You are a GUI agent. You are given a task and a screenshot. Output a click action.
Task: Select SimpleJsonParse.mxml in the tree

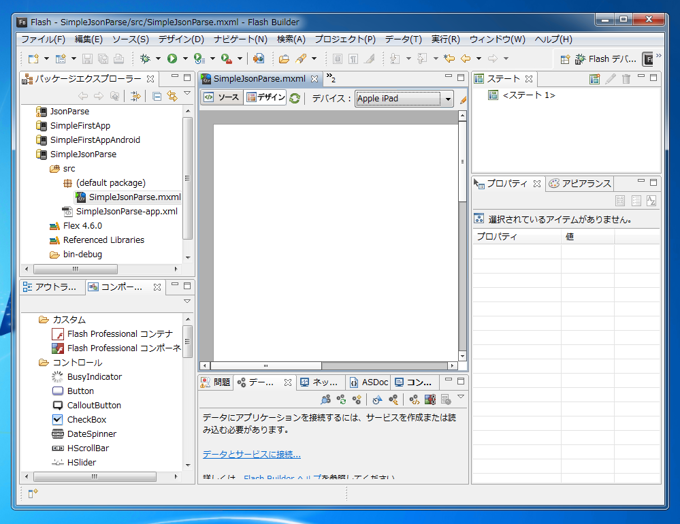135,197
